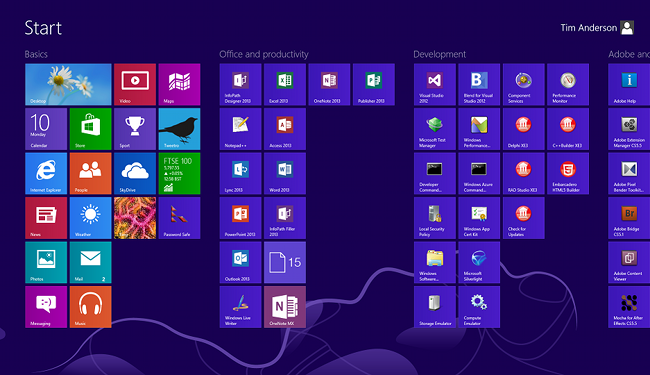
Task: Launch Outlook 2013
Action: [x=240, y=262]
